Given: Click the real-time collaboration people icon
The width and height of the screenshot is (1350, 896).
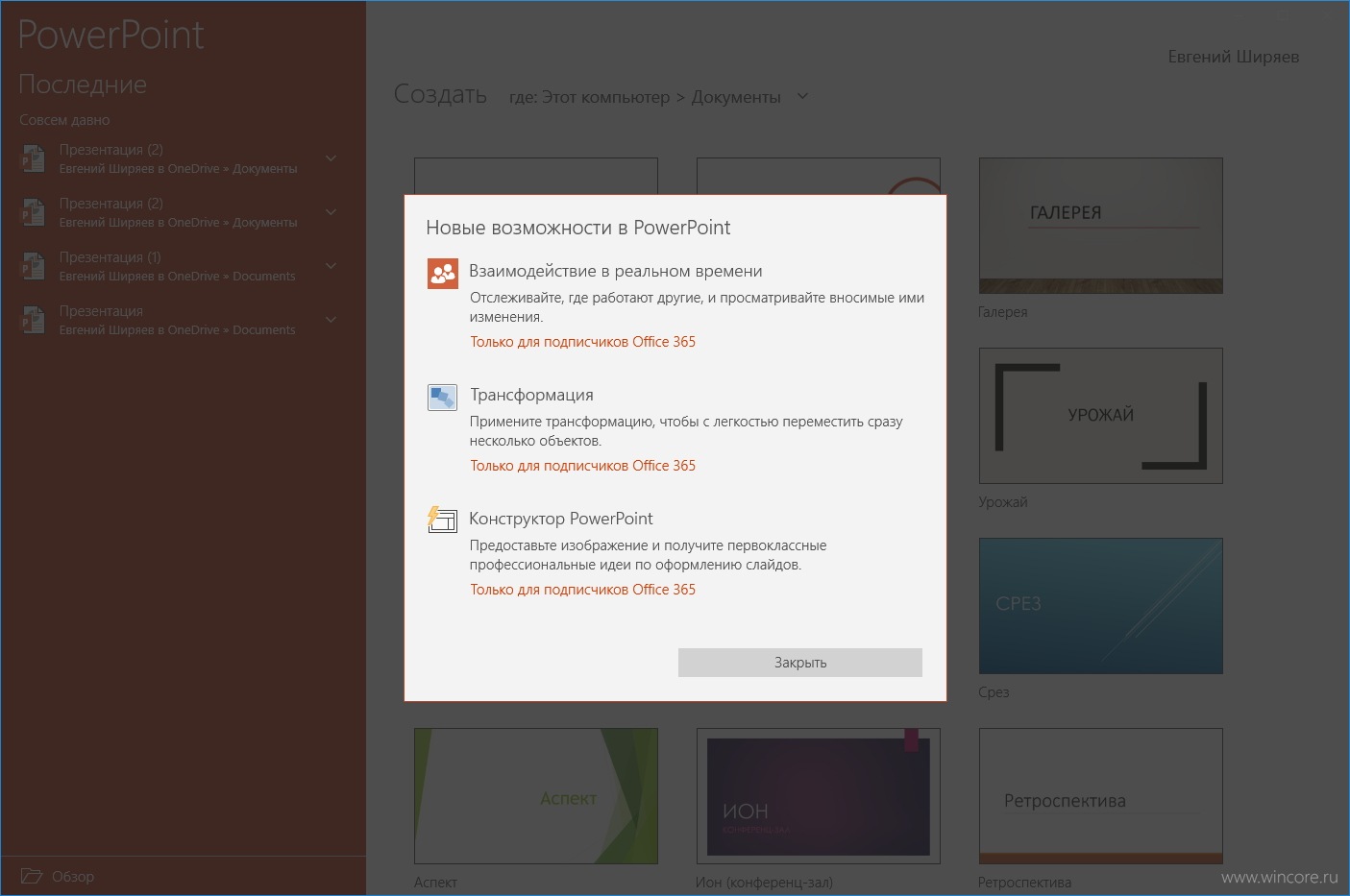Looking at the screenshot, I should 442,274.
